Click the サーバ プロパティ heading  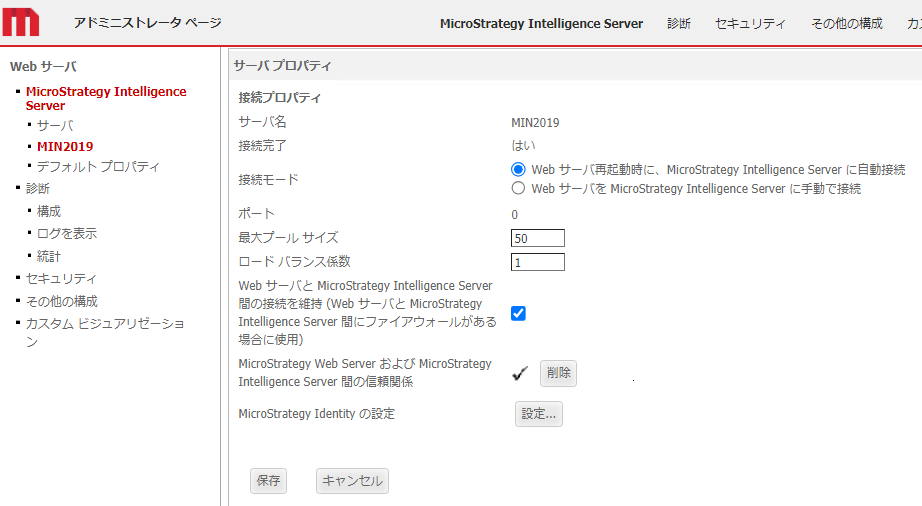tap(282, 66)
